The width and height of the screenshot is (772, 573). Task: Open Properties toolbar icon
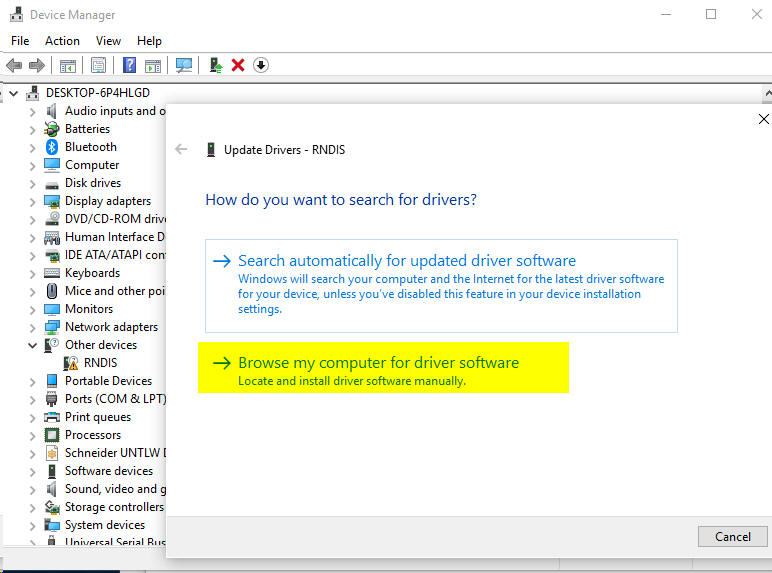tap(98, 65)
